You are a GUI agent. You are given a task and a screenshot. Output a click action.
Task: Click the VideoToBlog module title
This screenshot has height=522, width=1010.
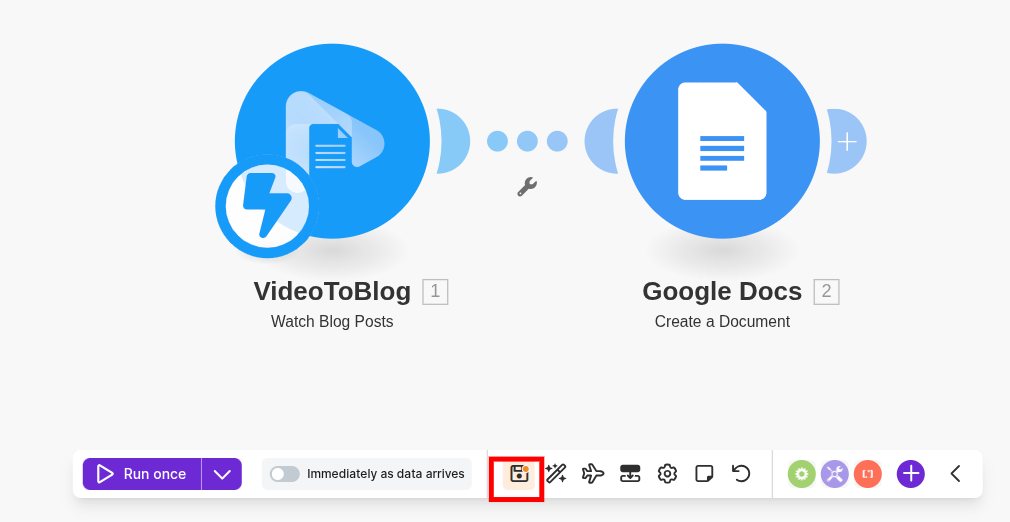pos(332,291)
